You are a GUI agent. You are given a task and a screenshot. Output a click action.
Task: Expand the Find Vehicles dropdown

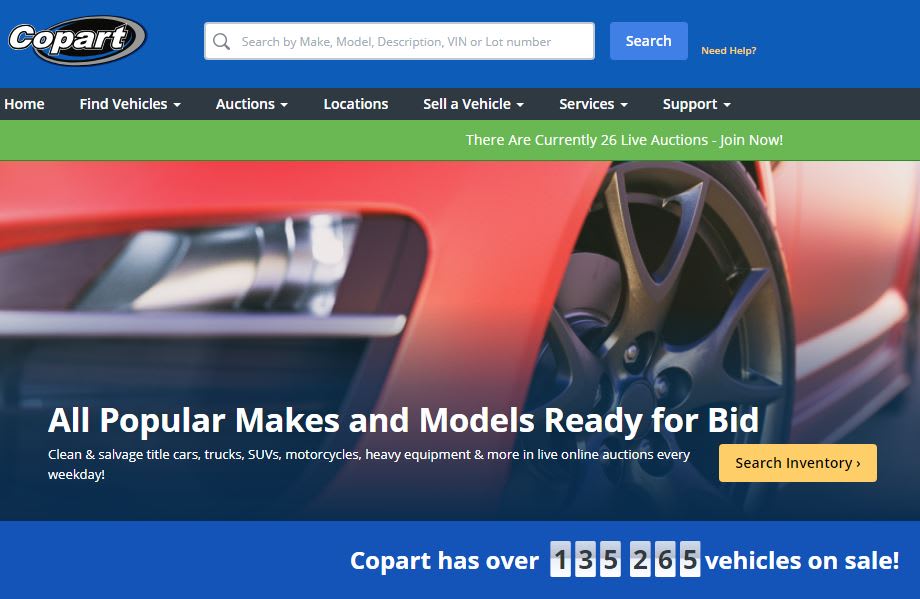130,104
